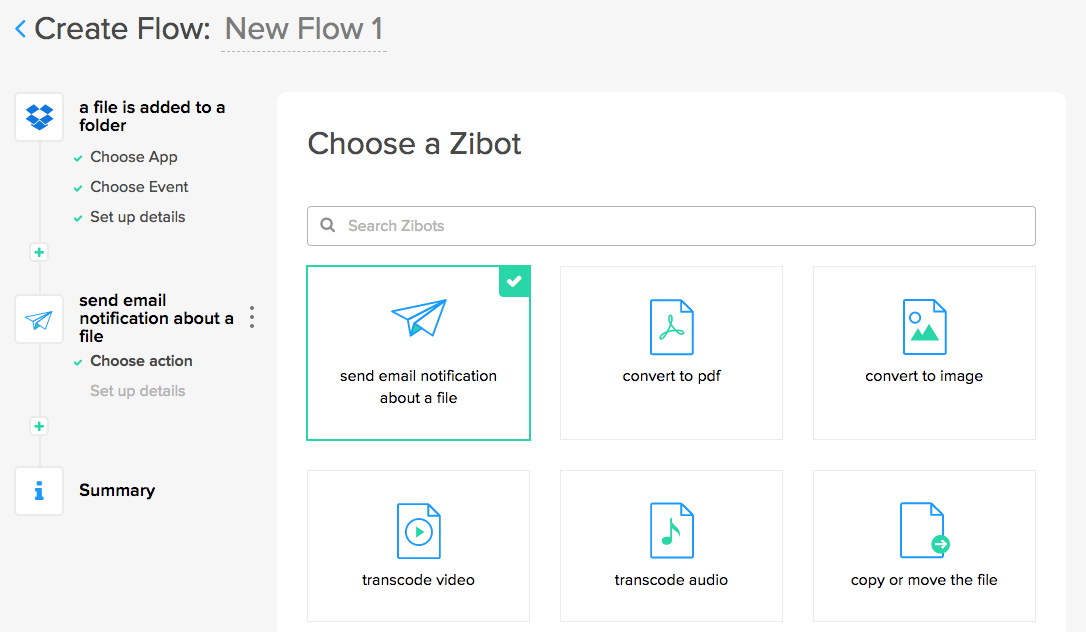Rename the flow title New Flow 1
This screenshot has height=632, width=1086.
[304, 30]
